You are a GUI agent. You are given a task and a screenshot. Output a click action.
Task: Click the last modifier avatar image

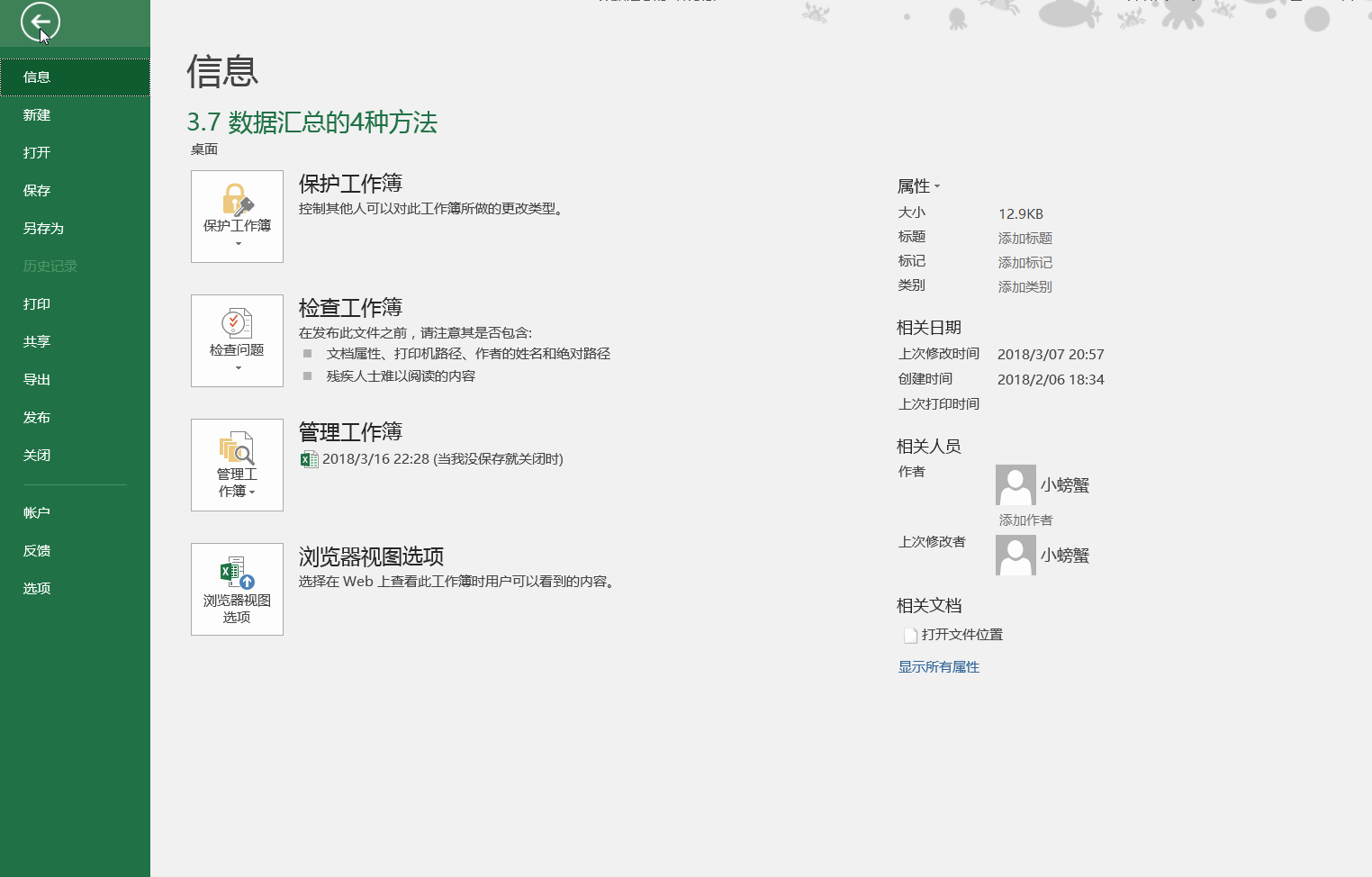tap(1015, 555)
